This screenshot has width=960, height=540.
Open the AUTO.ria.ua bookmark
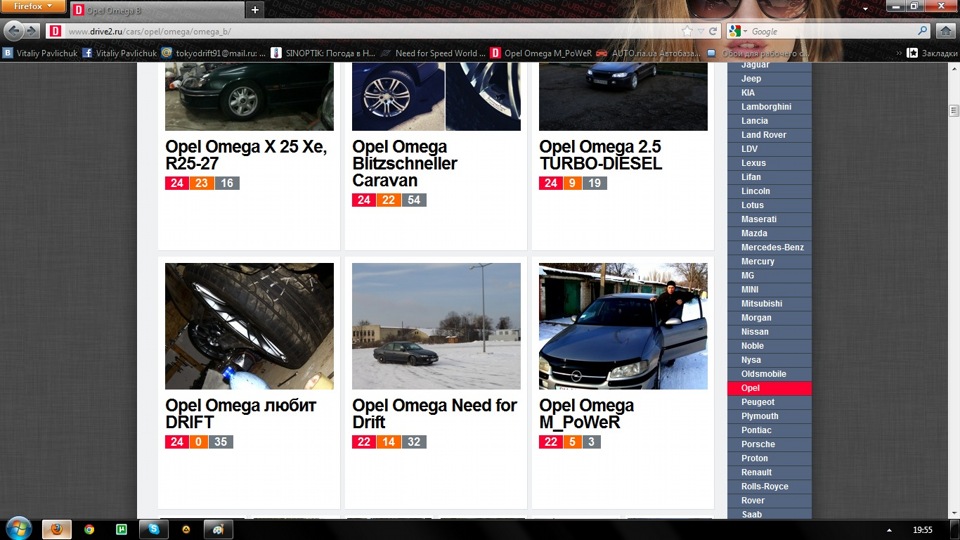649,53
